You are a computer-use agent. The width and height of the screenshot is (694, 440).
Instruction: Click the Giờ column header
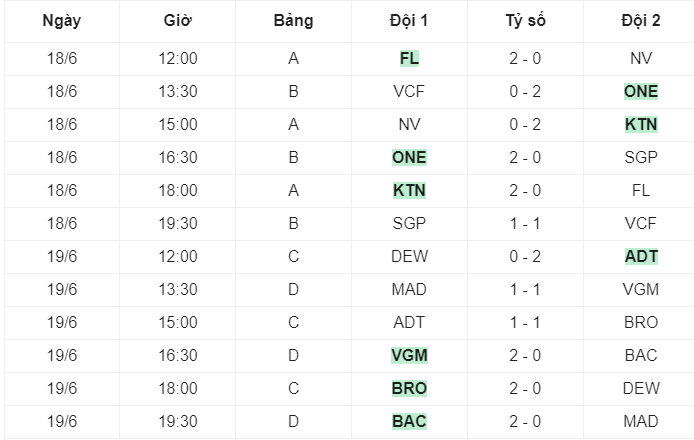click(x=177, y=21)
